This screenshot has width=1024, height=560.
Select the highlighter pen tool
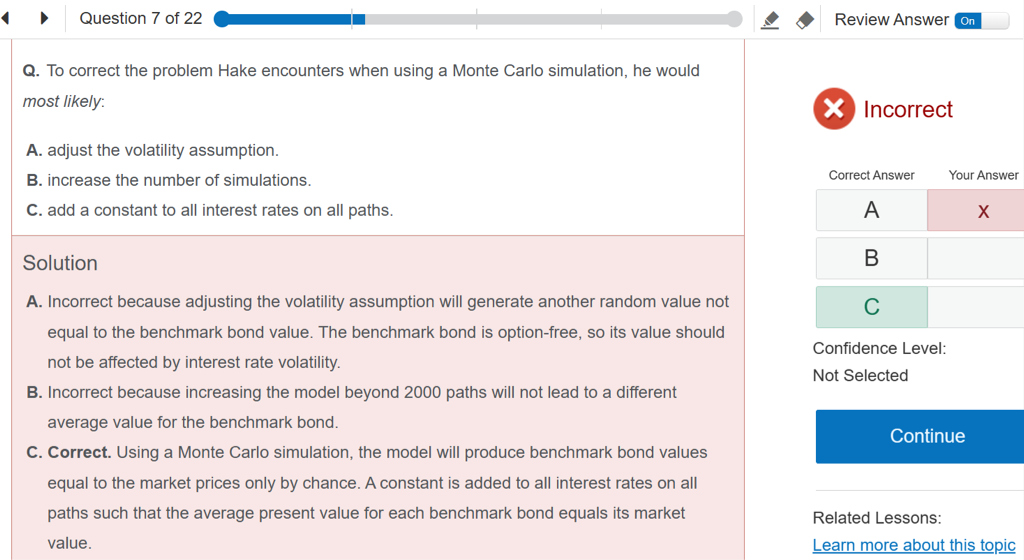point(770,20)
